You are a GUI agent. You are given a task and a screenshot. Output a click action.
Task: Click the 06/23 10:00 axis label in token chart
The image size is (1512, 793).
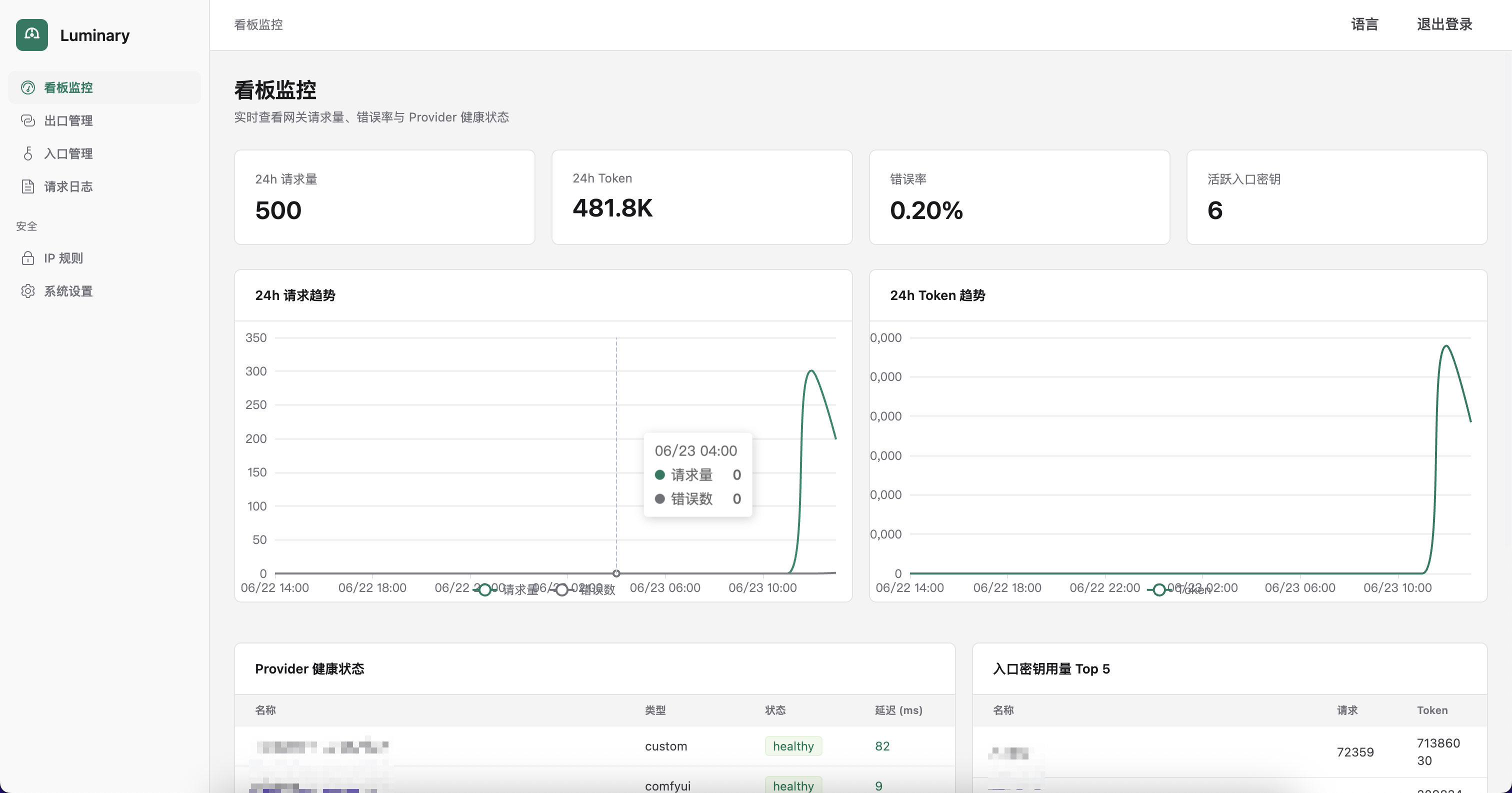point(1397,587)
